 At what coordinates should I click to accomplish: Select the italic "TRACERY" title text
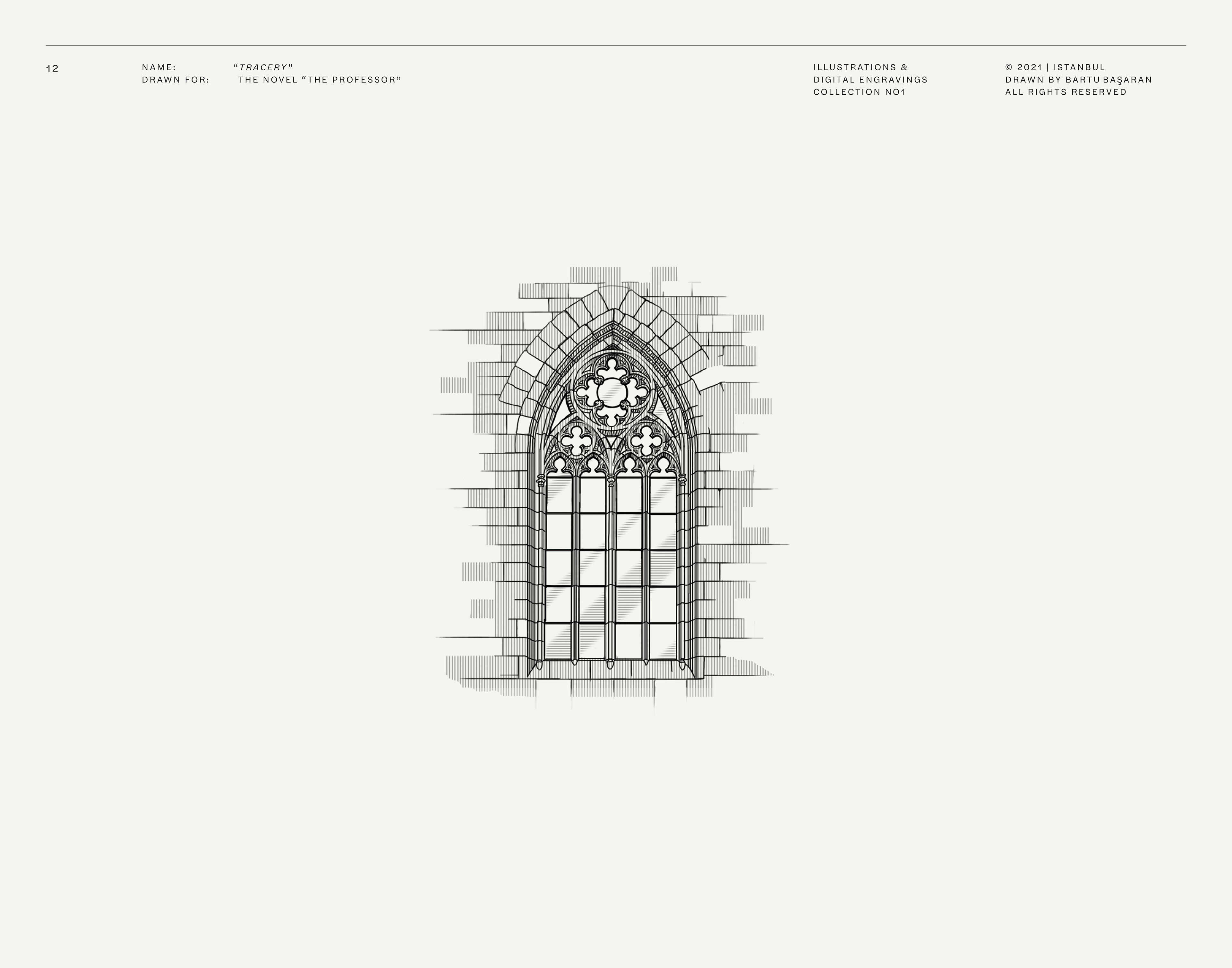[263, 67]
